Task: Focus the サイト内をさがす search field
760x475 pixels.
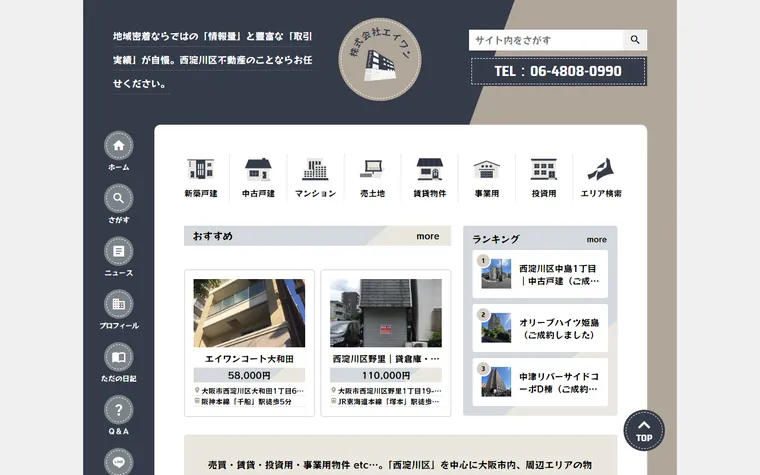Action: point(546,40)
